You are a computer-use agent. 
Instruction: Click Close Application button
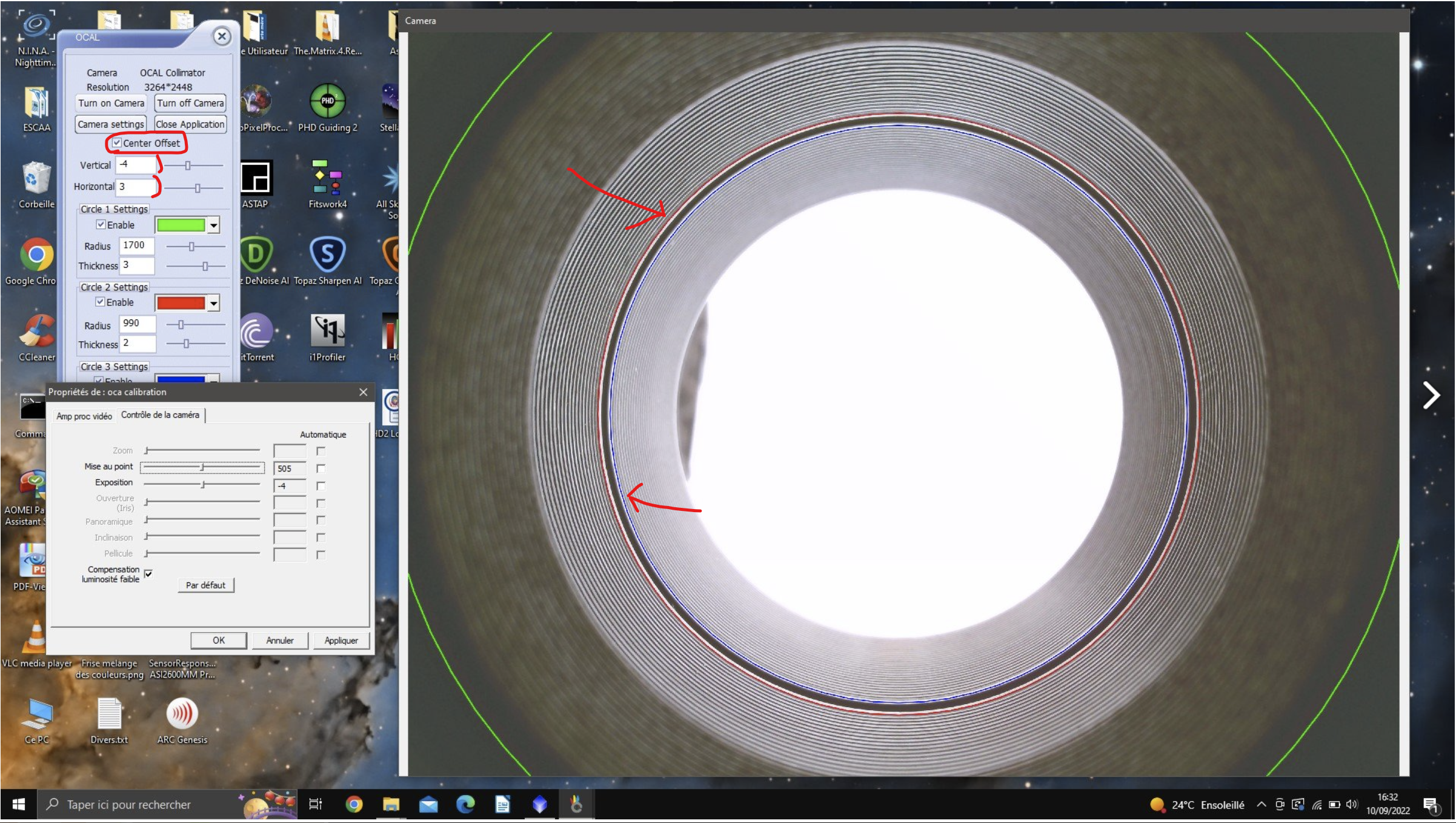190,124
